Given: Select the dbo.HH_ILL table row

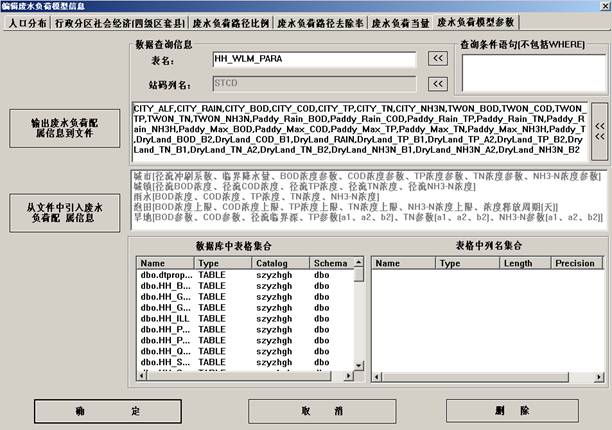Looking at the screenshot, I should click(162, 321).
